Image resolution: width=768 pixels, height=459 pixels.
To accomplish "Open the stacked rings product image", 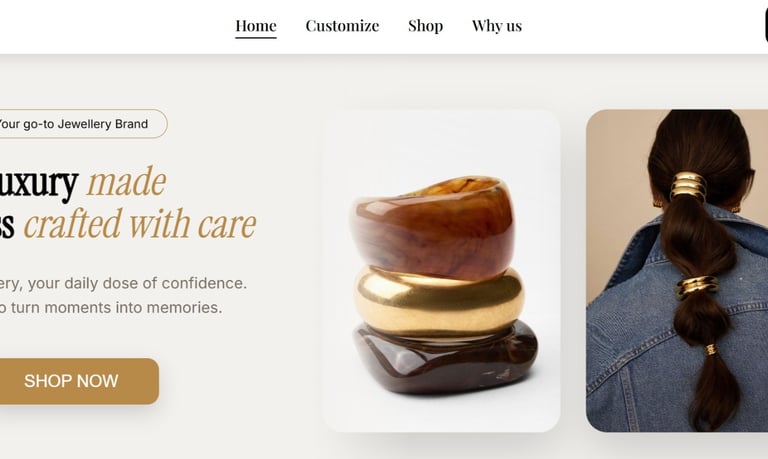I will [x=442, y=271].
